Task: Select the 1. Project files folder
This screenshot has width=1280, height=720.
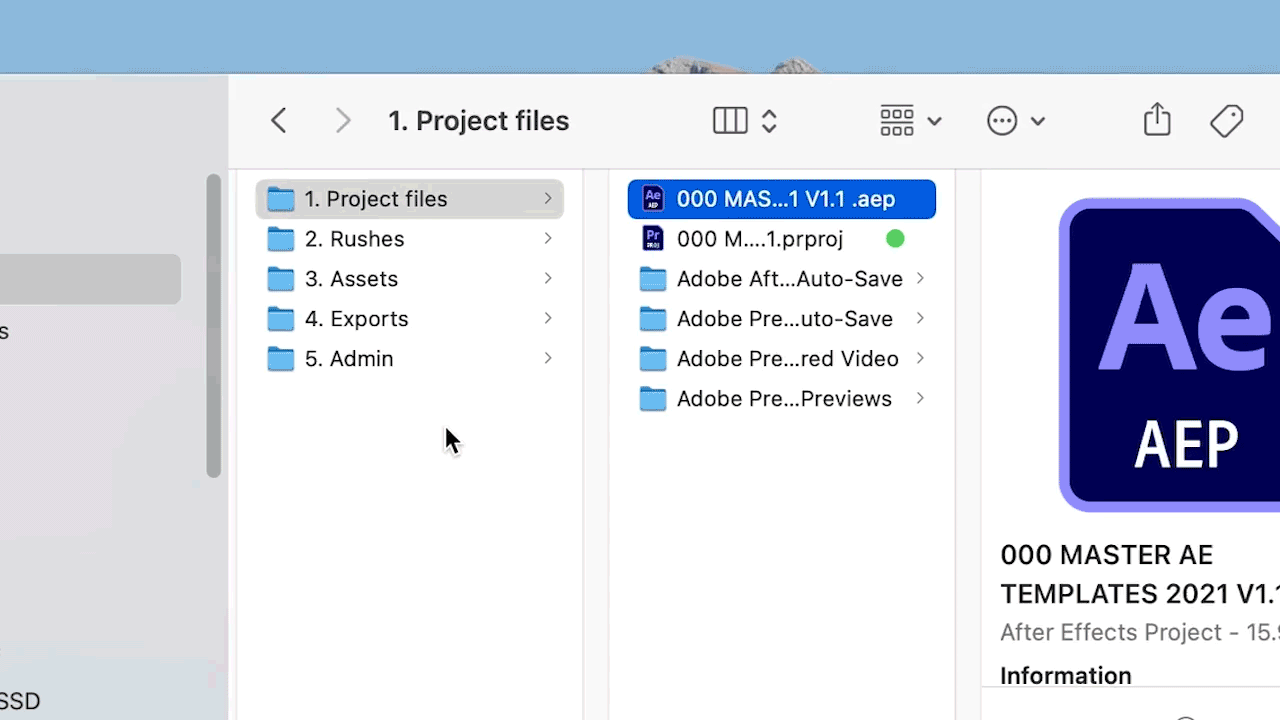Action: 410,199
